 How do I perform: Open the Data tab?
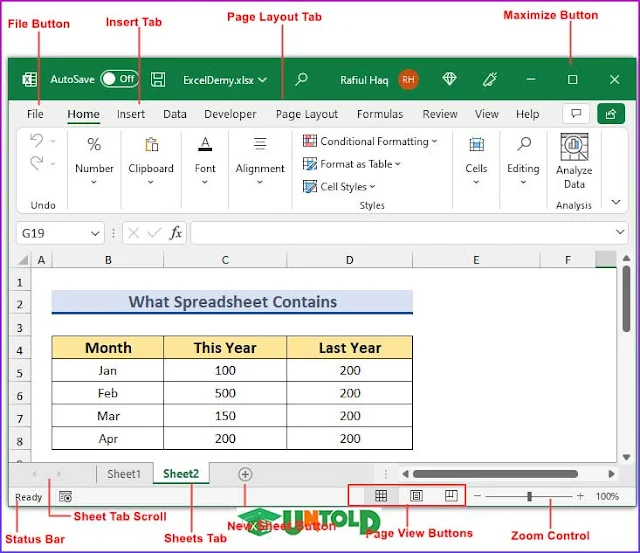tap(175, 114)
